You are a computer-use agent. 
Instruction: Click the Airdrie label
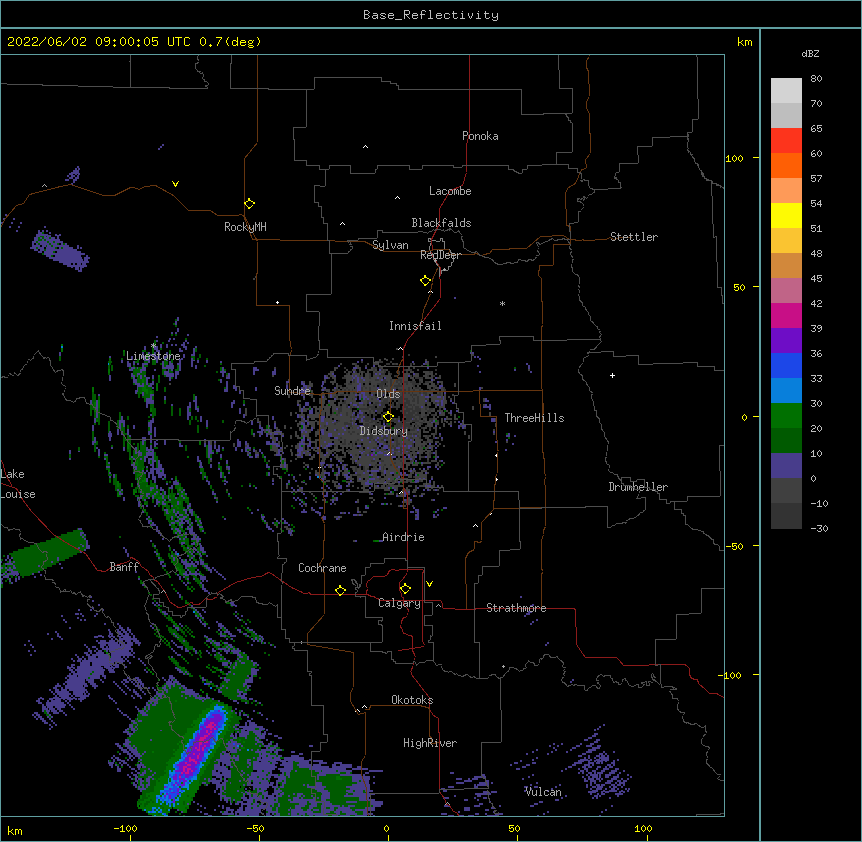tap(403, 537)
